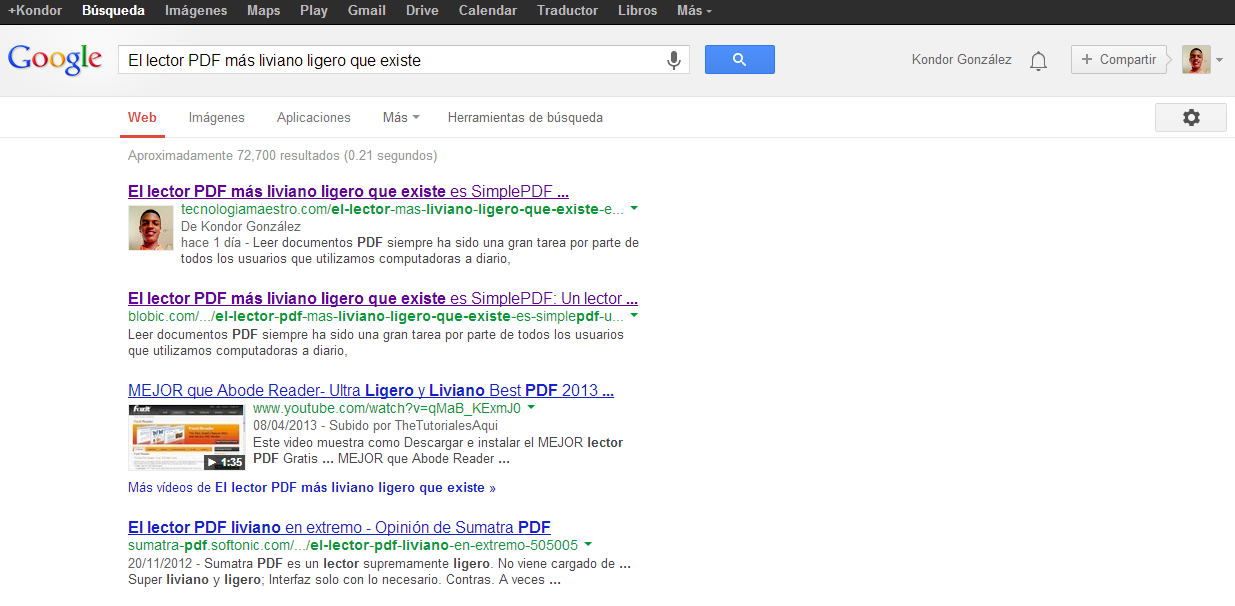The width and height of the screenshot is (1235, 606).
Task: Expand green arrow beside sumatra-pdf.softonic.com URL
Action: [x=588, y=544]
